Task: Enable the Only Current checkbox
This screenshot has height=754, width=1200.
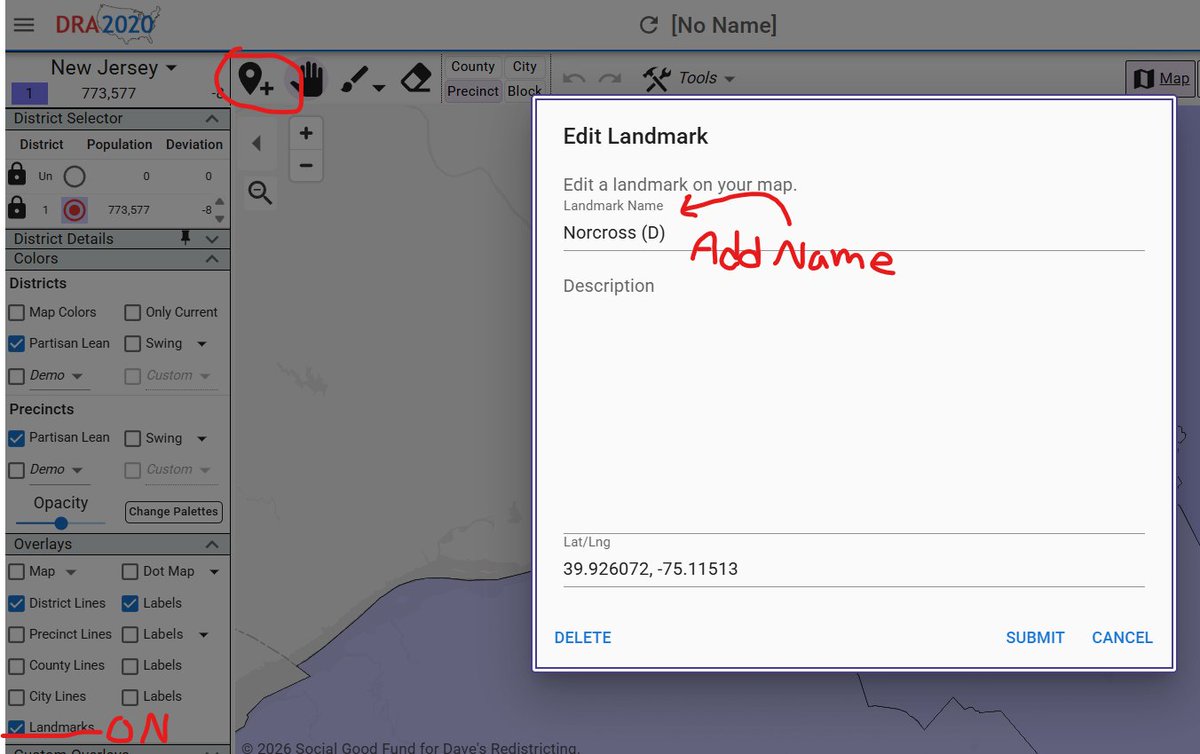Action: click(132, 313)
